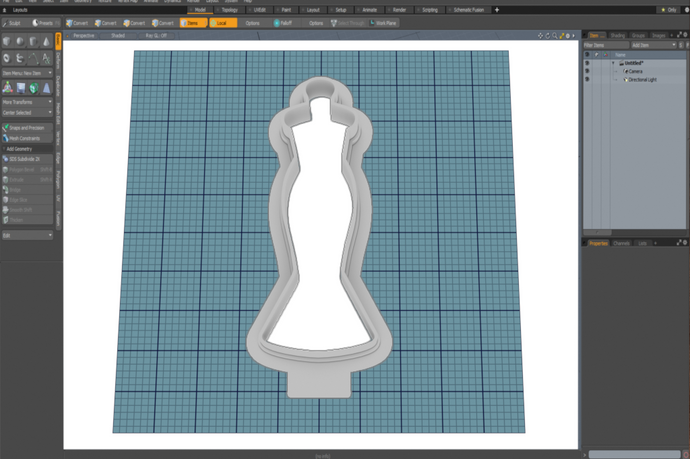
Task: Open the Perspective view type menu
Action: point(84,36)
